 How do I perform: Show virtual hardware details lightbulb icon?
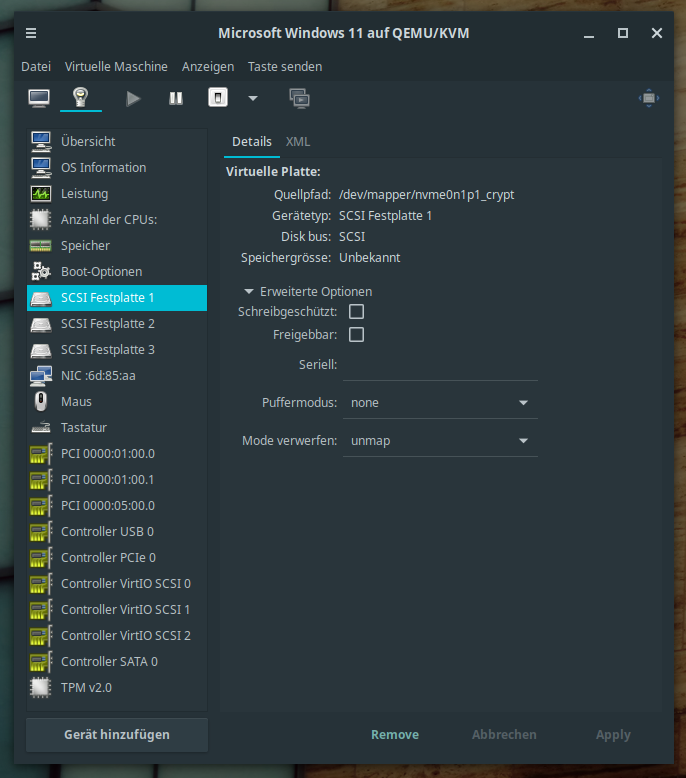click(80, 97)
